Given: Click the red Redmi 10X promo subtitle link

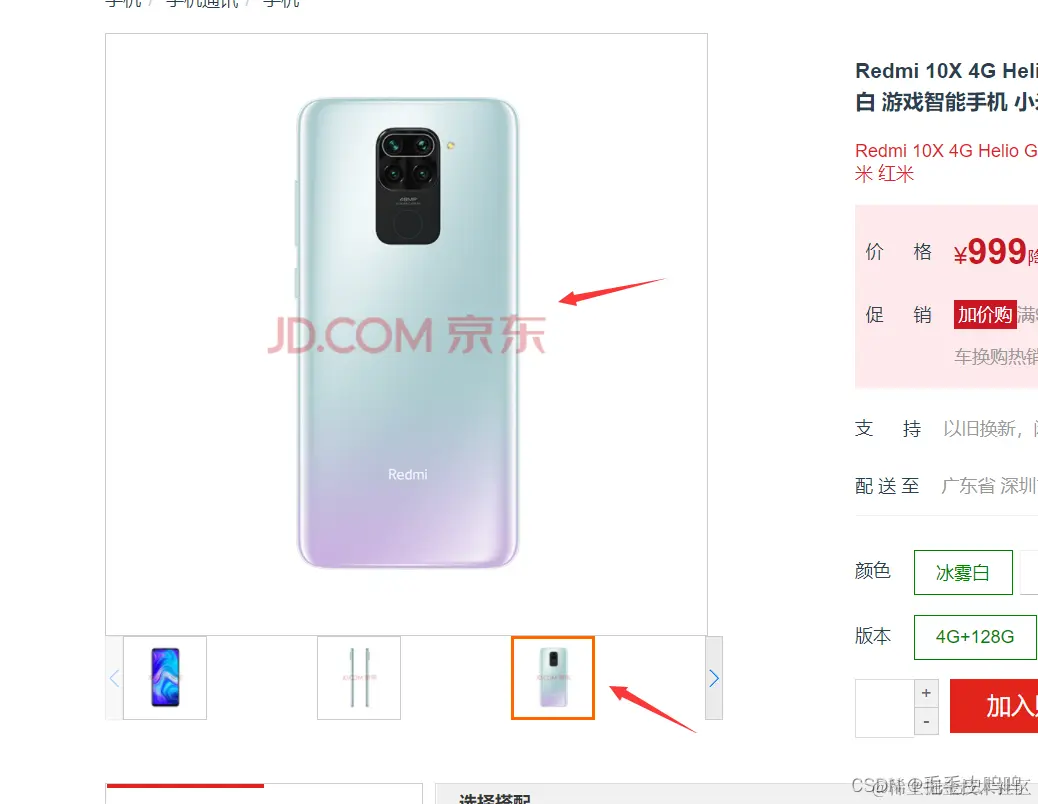Looking at the screenshot, I should coord(946,162).
